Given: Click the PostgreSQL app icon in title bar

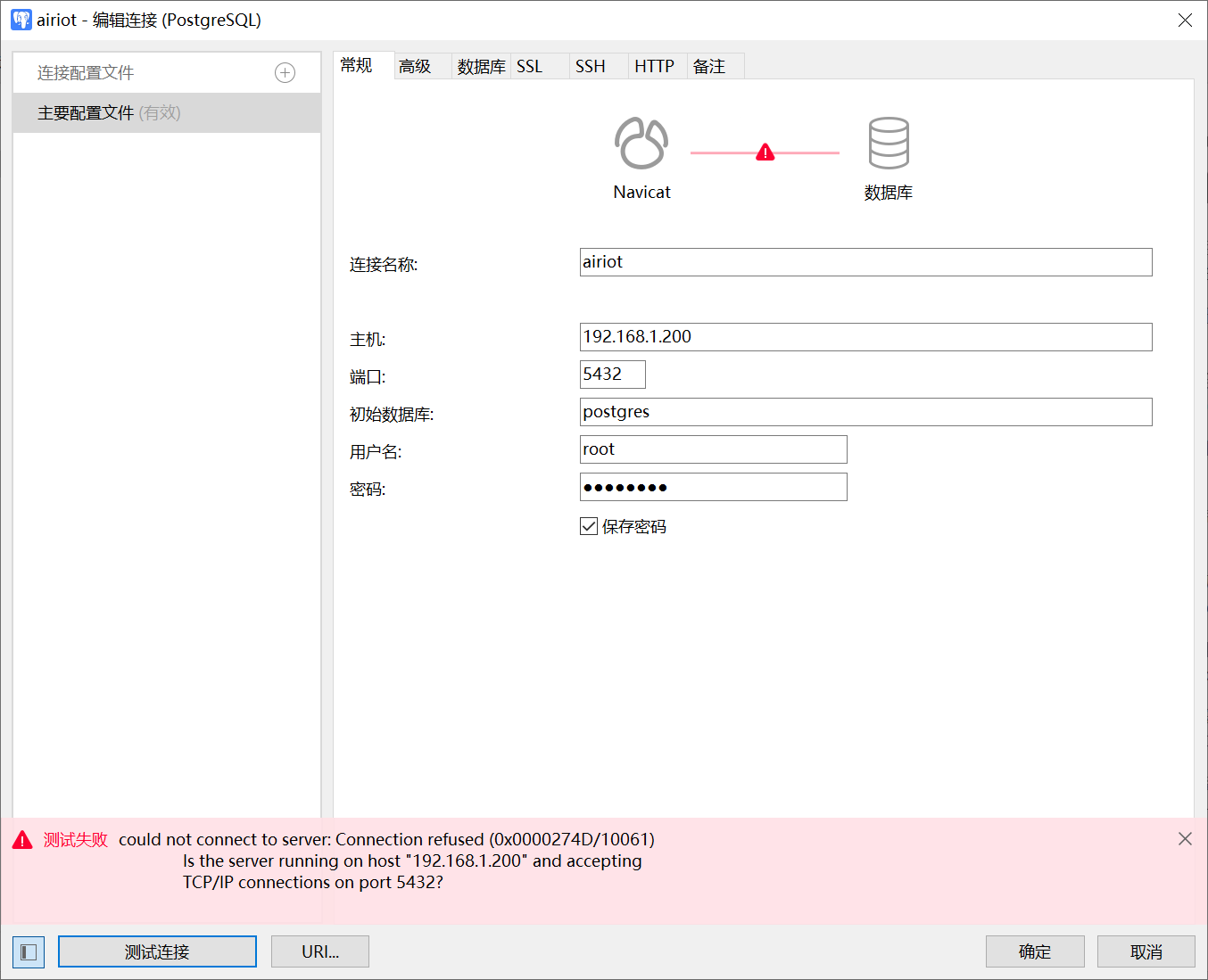Looking at the screenshot, I should [21, 20].
